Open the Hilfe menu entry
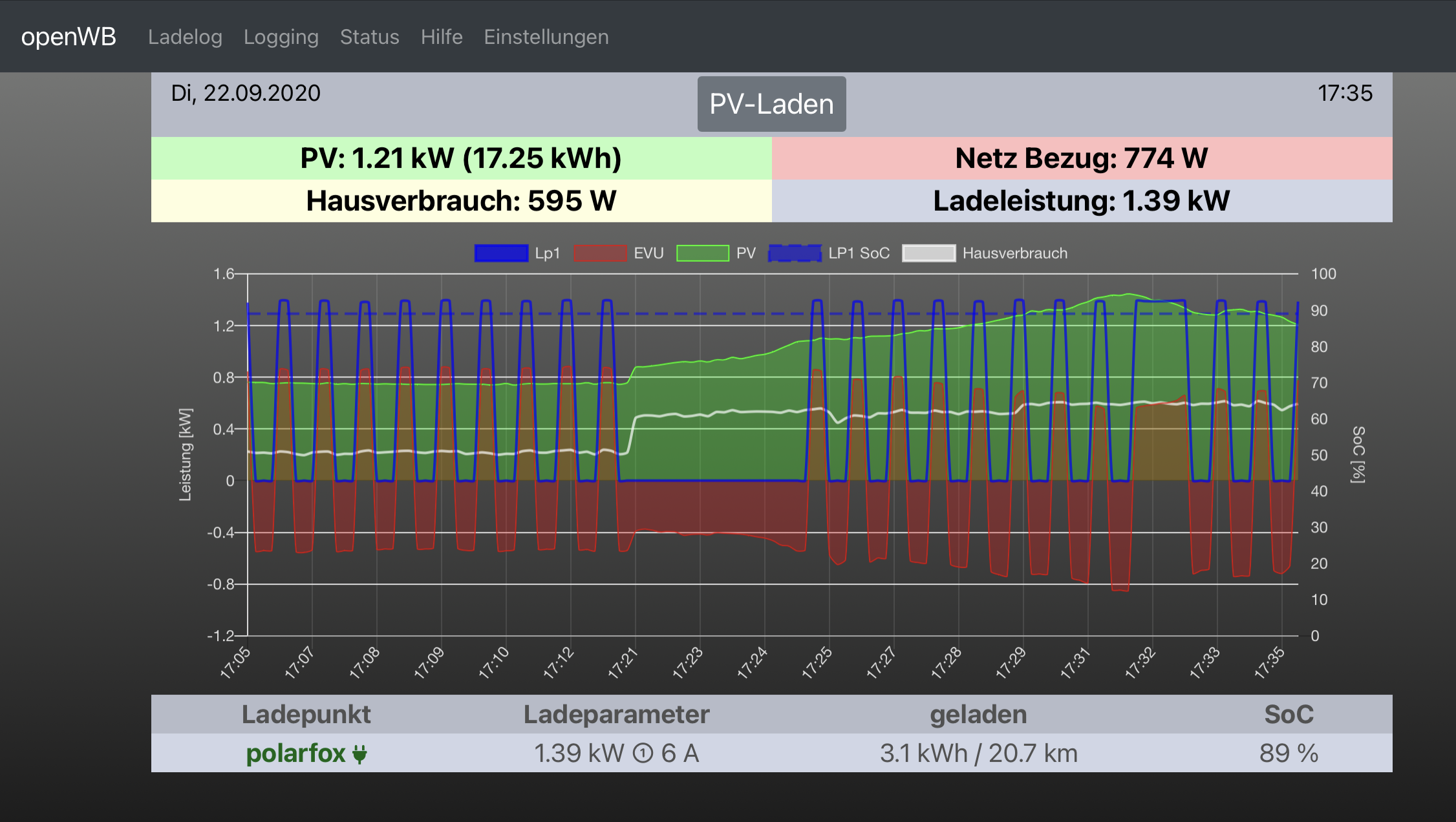The image size is (1456, 822). tap(442, 37)
